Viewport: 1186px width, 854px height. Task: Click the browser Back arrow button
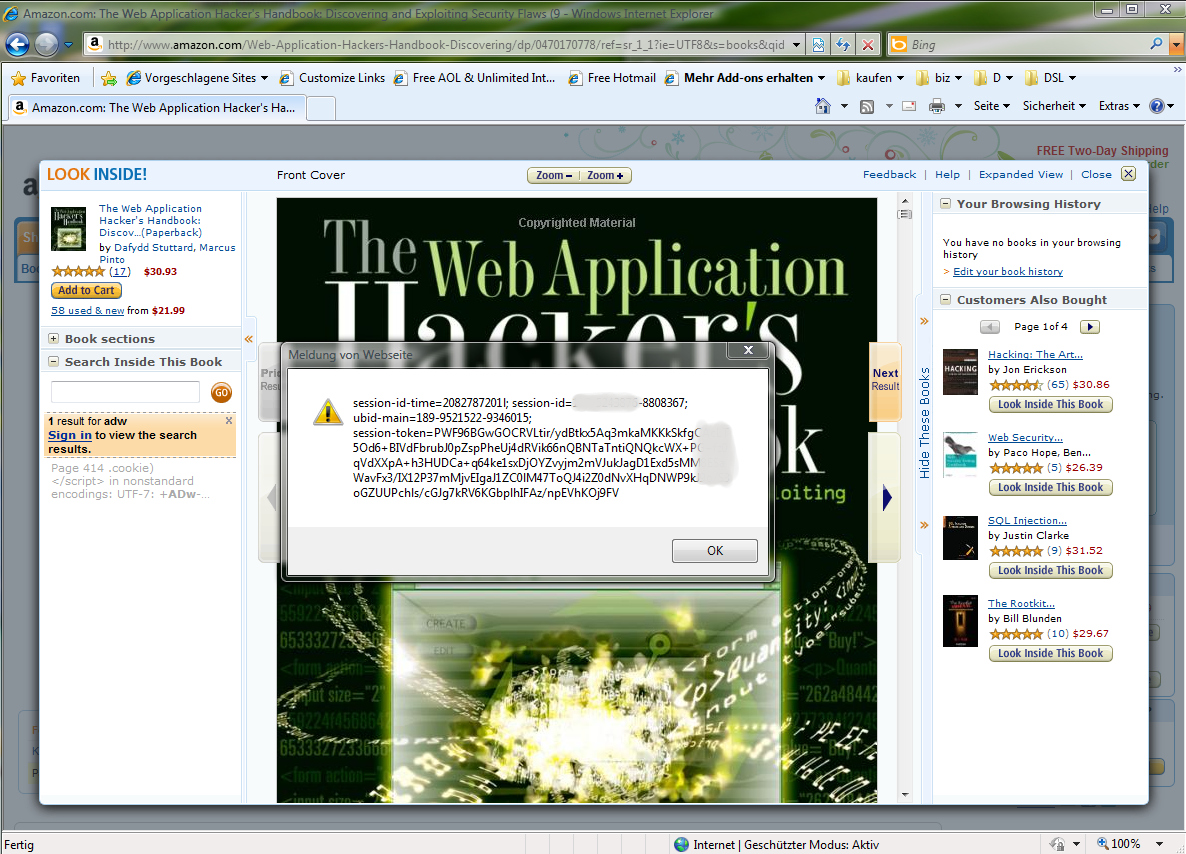(17, 45)
